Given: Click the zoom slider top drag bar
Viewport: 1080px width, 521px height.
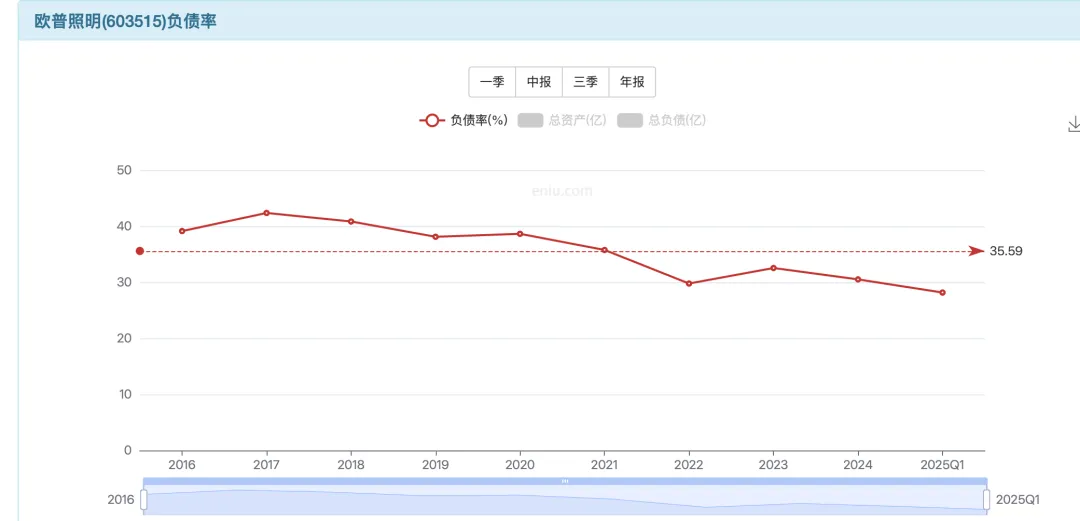Looking at the screenshot, I should pos(565,481).
